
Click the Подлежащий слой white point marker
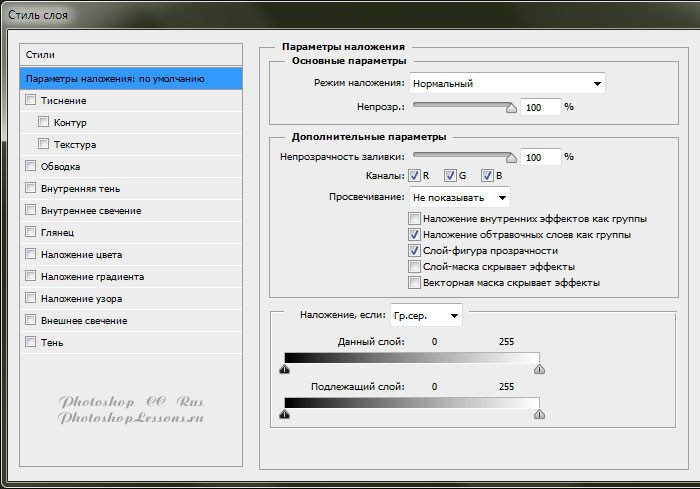coord(539,414)
